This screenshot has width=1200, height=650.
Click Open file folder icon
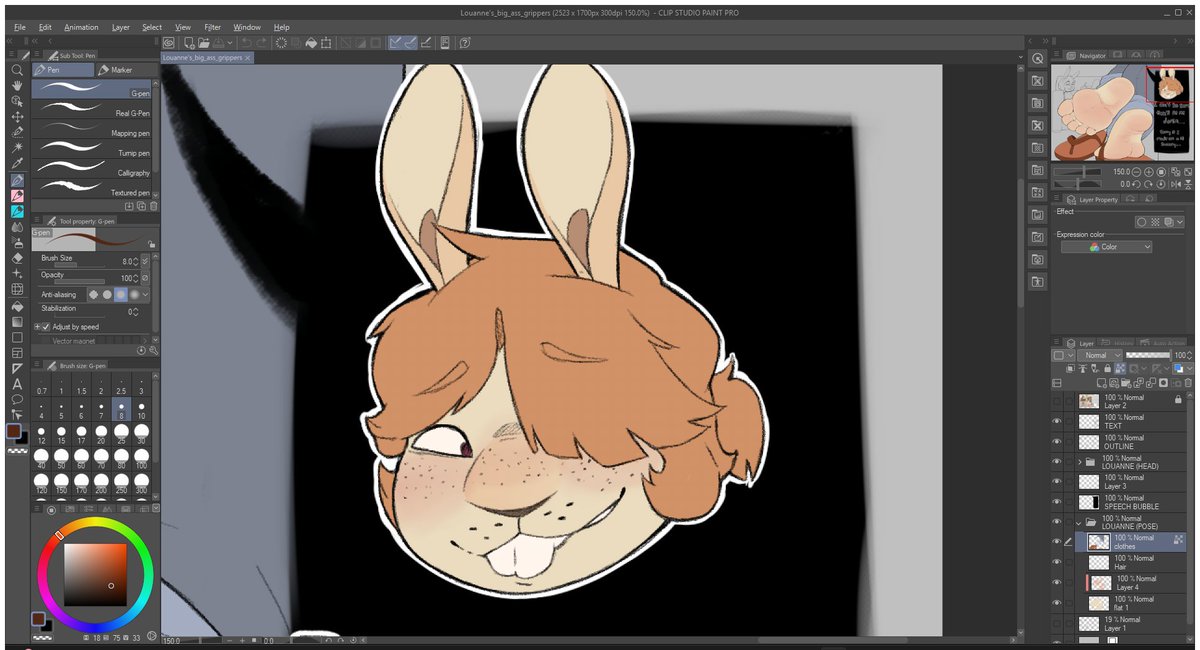204,43
